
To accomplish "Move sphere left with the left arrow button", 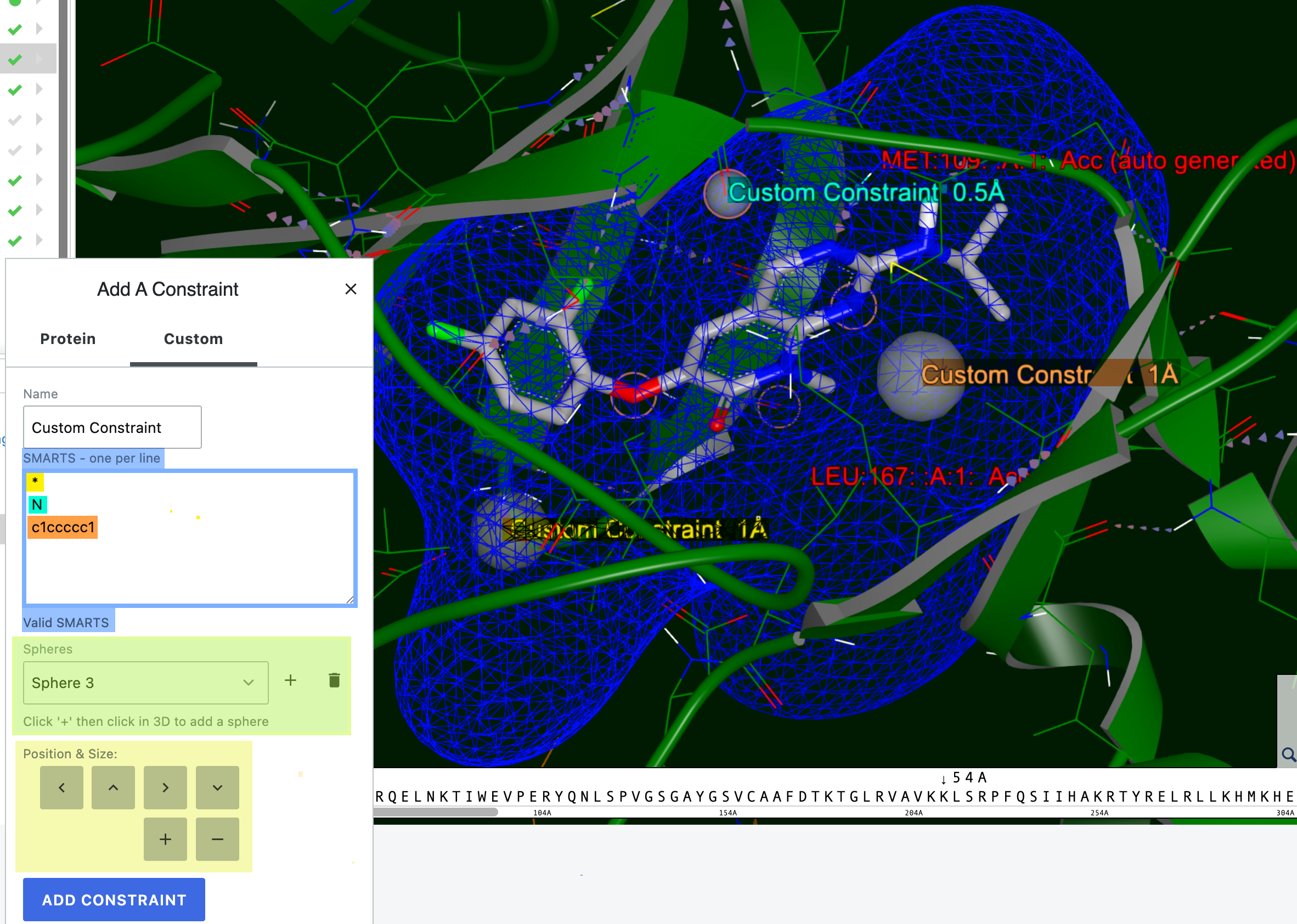I will click(x=61, y=787).
